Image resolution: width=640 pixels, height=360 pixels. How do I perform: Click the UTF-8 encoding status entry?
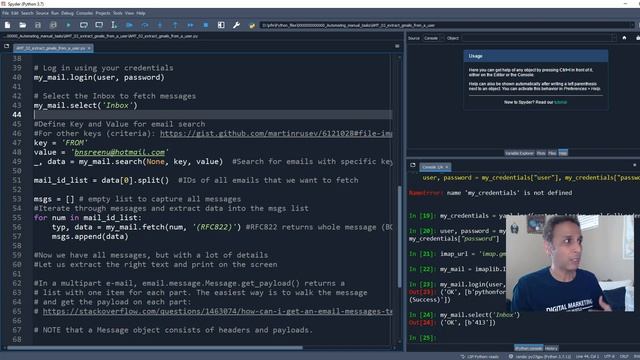[609, 357]
